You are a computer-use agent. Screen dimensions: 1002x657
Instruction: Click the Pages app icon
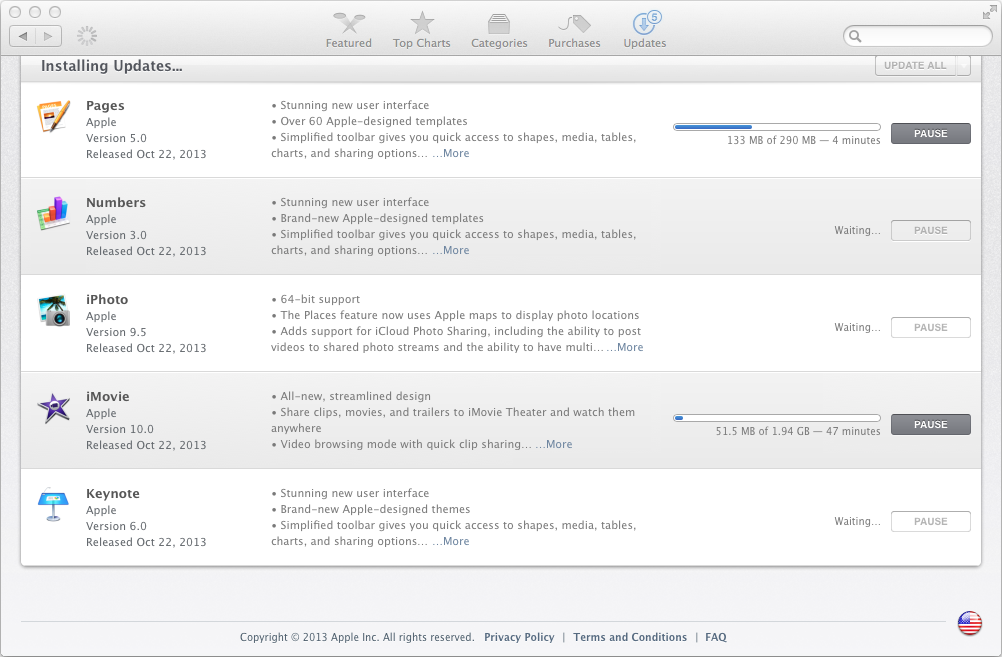click(x=54, y=116)
